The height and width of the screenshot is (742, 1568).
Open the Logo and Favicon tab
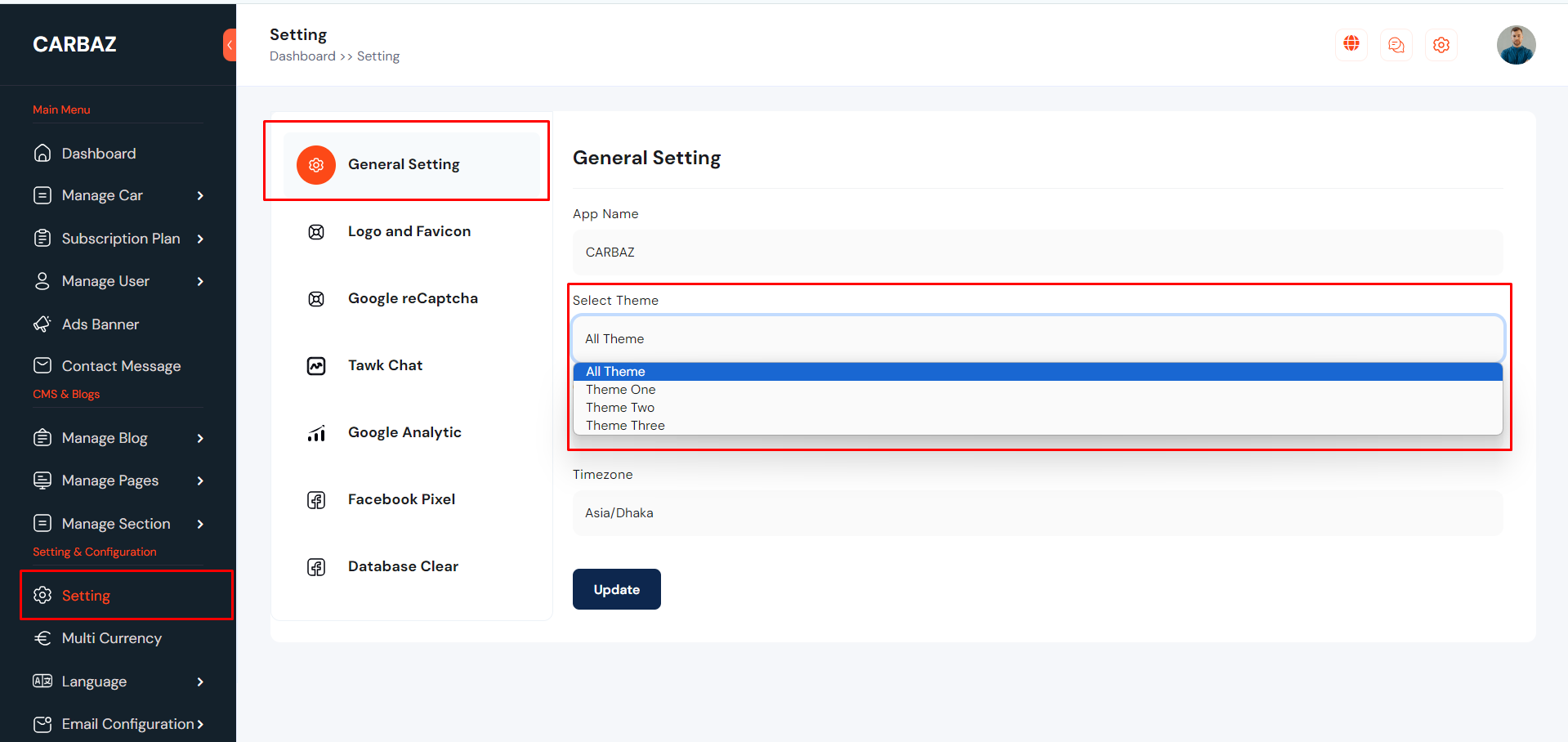tap(409, 232)
